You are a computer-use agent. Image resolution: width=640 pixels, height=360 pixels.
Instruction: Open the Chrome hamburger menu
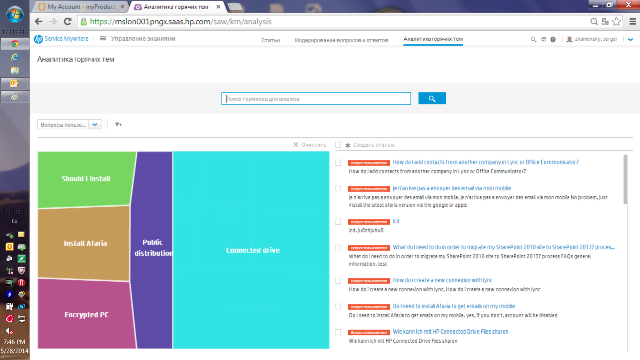tap(632, 22)
